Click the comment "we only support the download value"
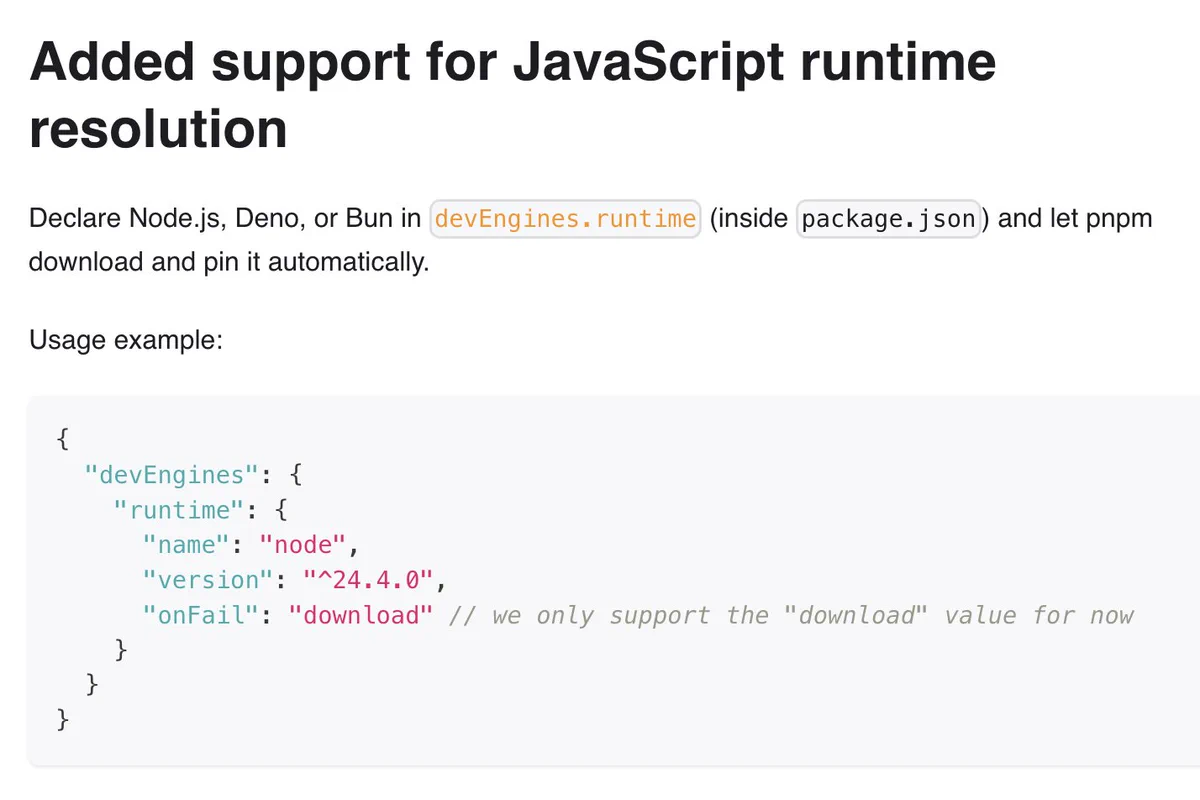 pos(792,615)
